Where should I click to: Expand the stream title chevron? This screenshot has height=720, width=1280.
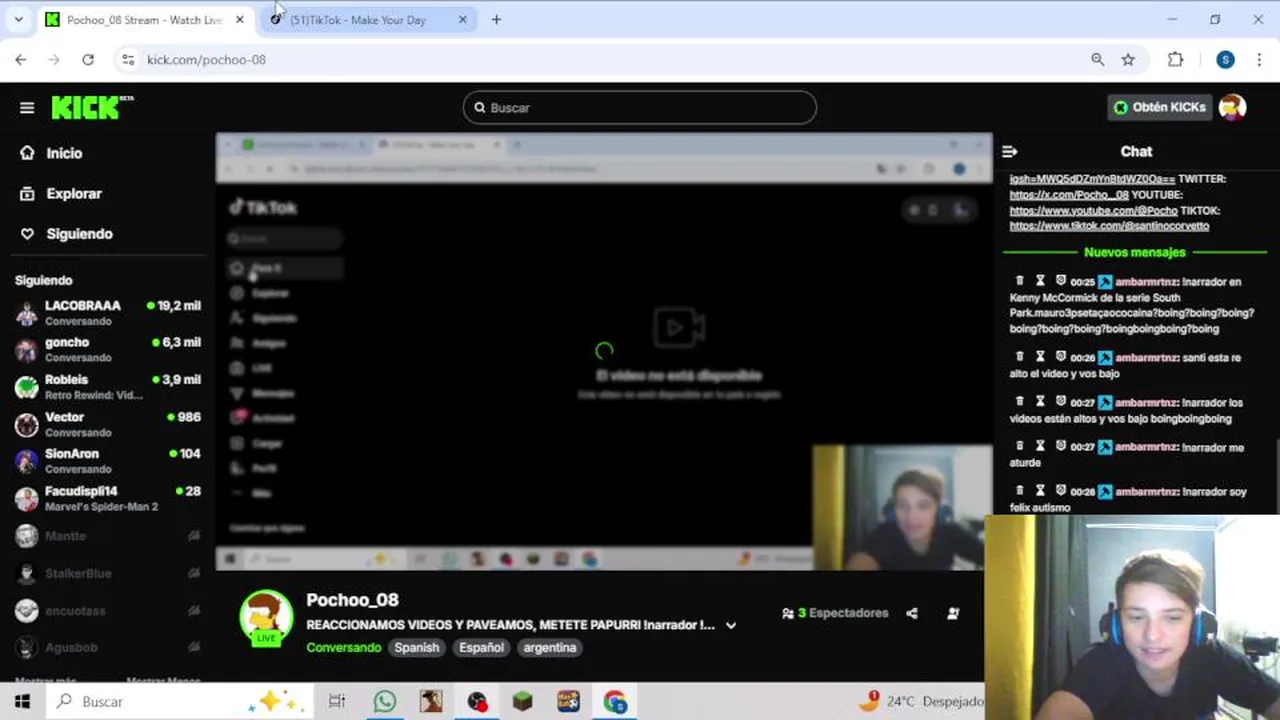[x=731, y=625]
